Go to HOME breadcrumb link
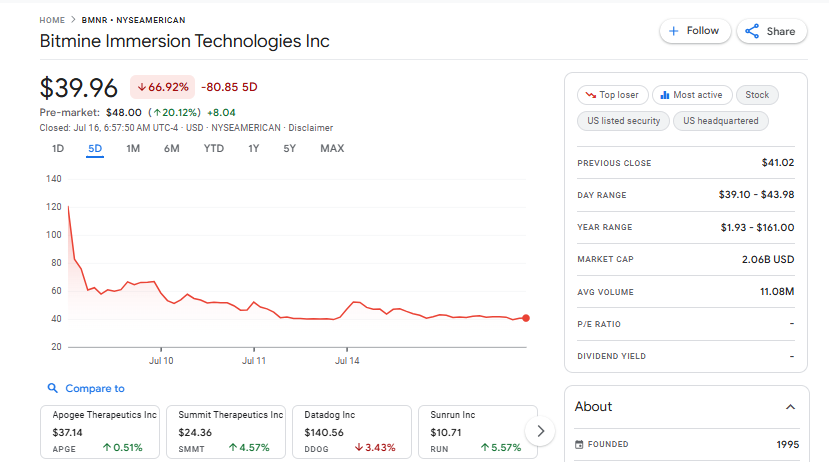 pyautogui.click(x=52, y=20)
